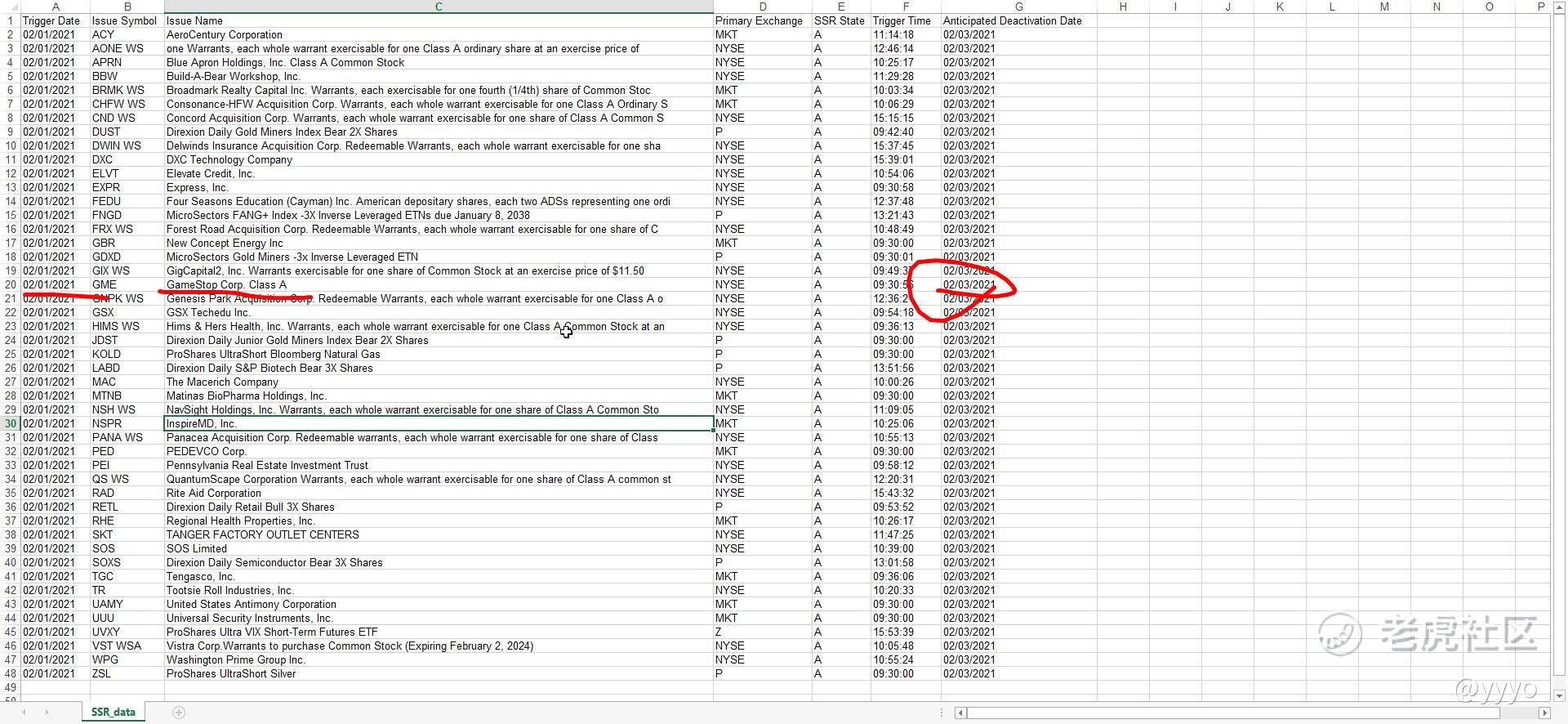
Task: Select the Tengasco, Inc. cell
Action: (439, 576)
